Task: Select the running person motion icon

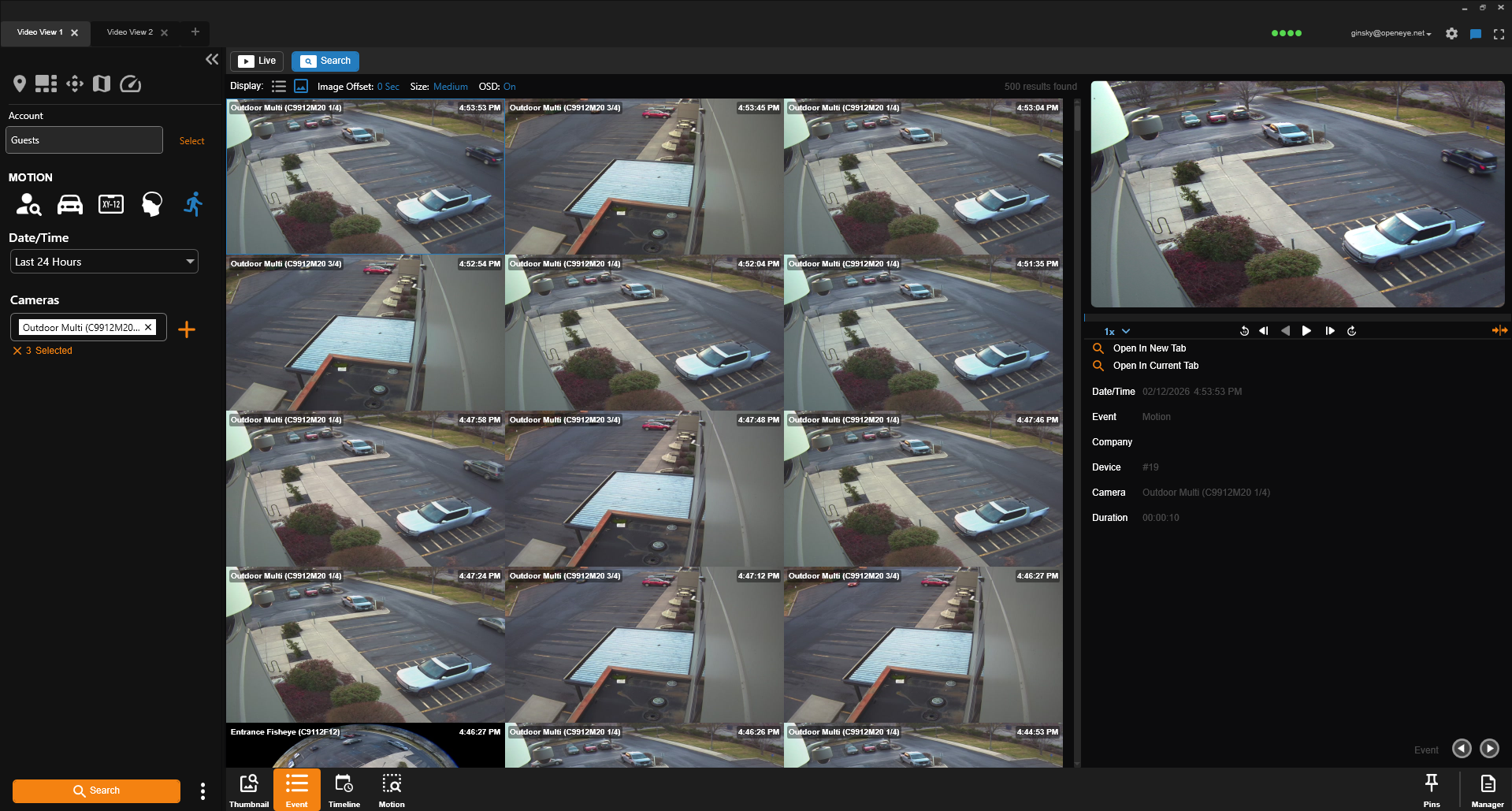Action: 193,205
